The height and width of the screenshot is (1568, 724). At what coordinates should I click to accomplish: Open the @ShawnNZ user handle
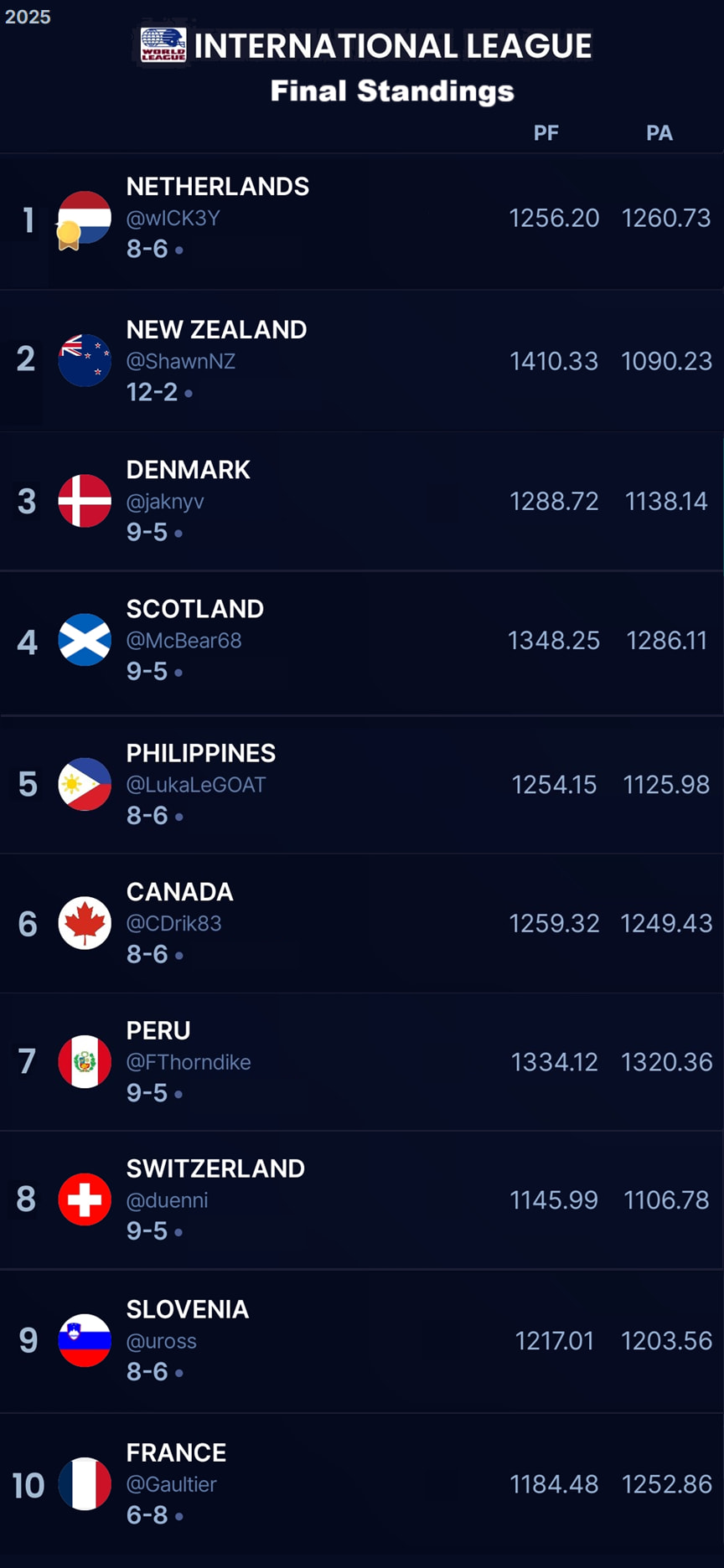181,362
